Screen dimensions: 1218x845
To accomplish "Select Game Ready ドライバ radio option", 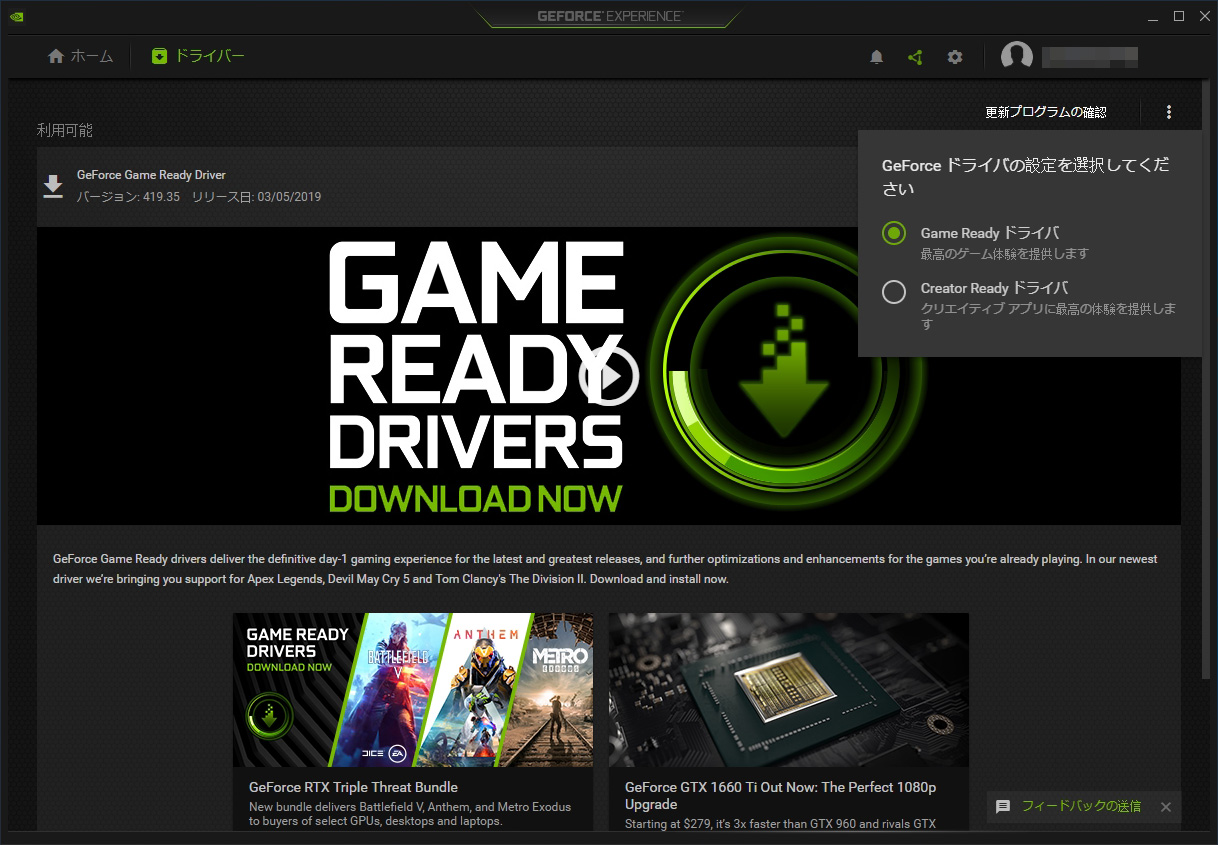I will pyautogui.click(x=894, y=233).
